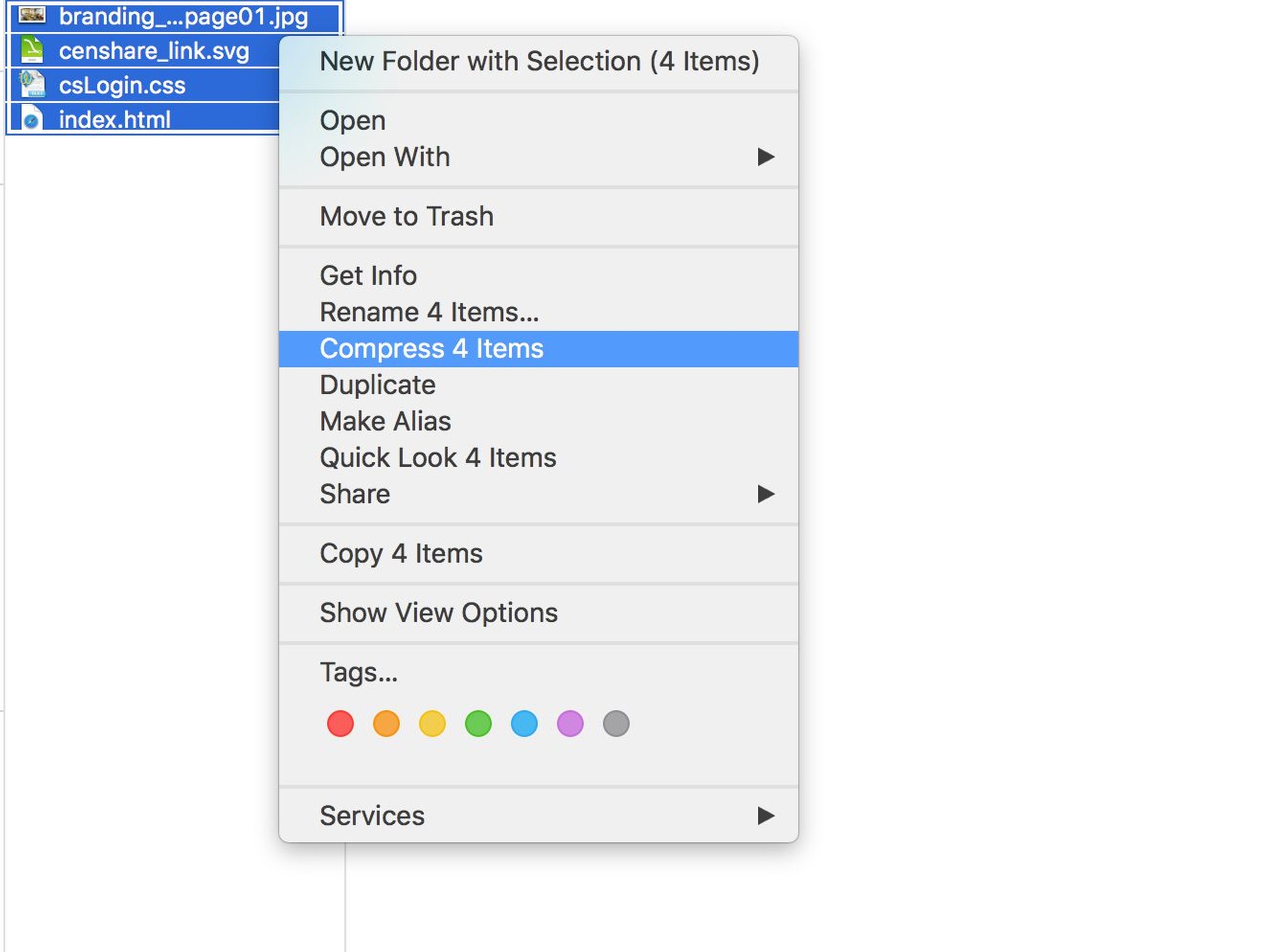Select Move to Trash
Screen dimensions: 1270x952
(x=407, y=216)
